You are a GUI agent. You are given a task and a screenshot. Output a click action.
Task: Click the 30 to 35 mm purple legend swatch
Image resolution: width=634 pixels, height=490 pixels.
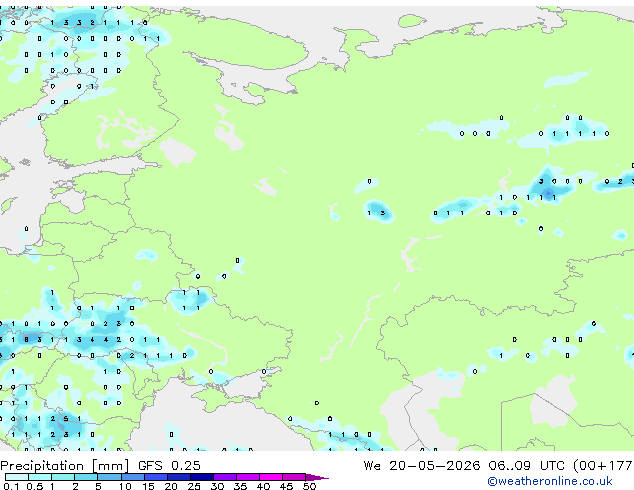point(224,477)
